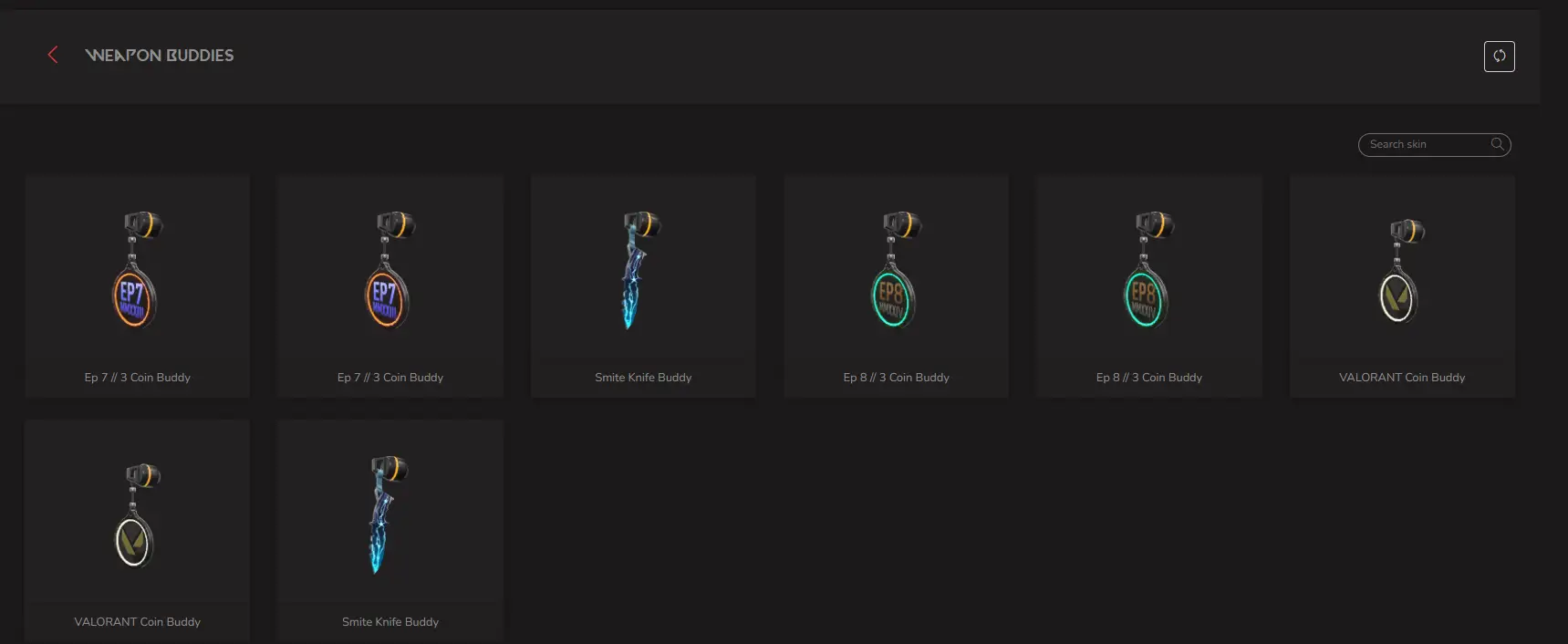Focus the Search skin input field
The image size is (1568, 644).
(x=1434, y=144)
